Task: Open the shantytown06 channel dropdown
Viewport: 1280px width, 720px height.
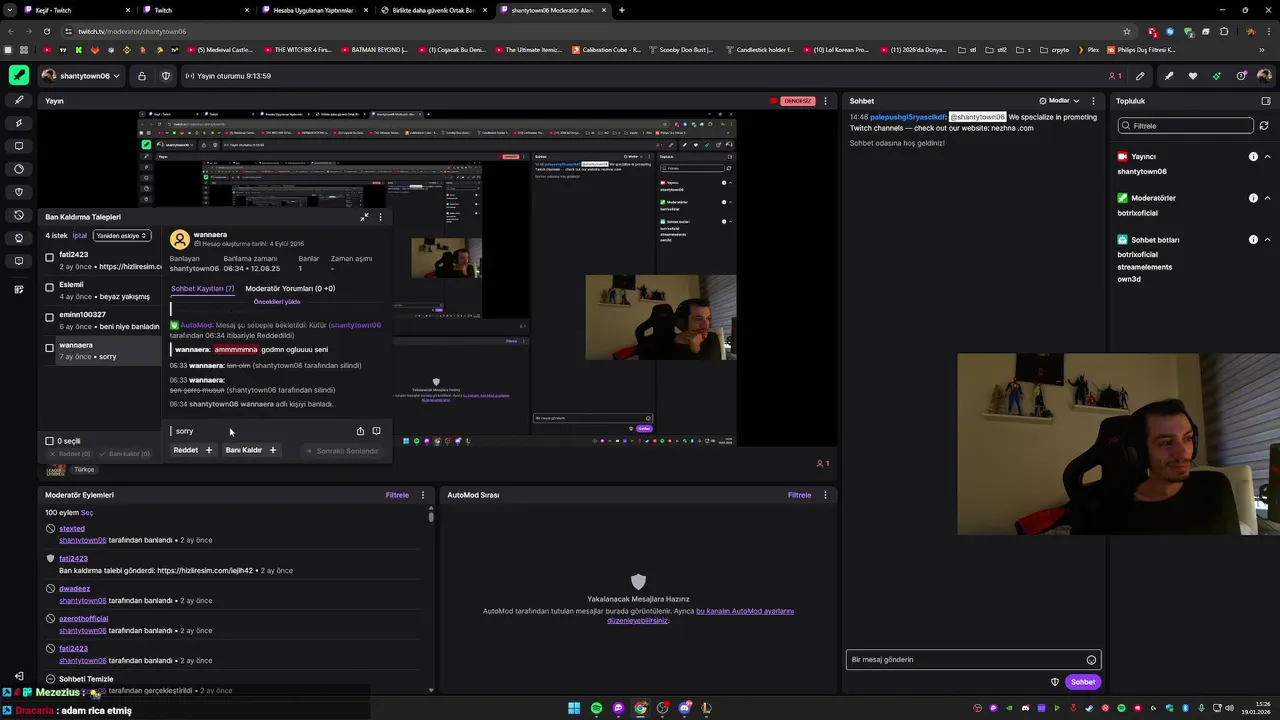Action: [x=81, y=76]
